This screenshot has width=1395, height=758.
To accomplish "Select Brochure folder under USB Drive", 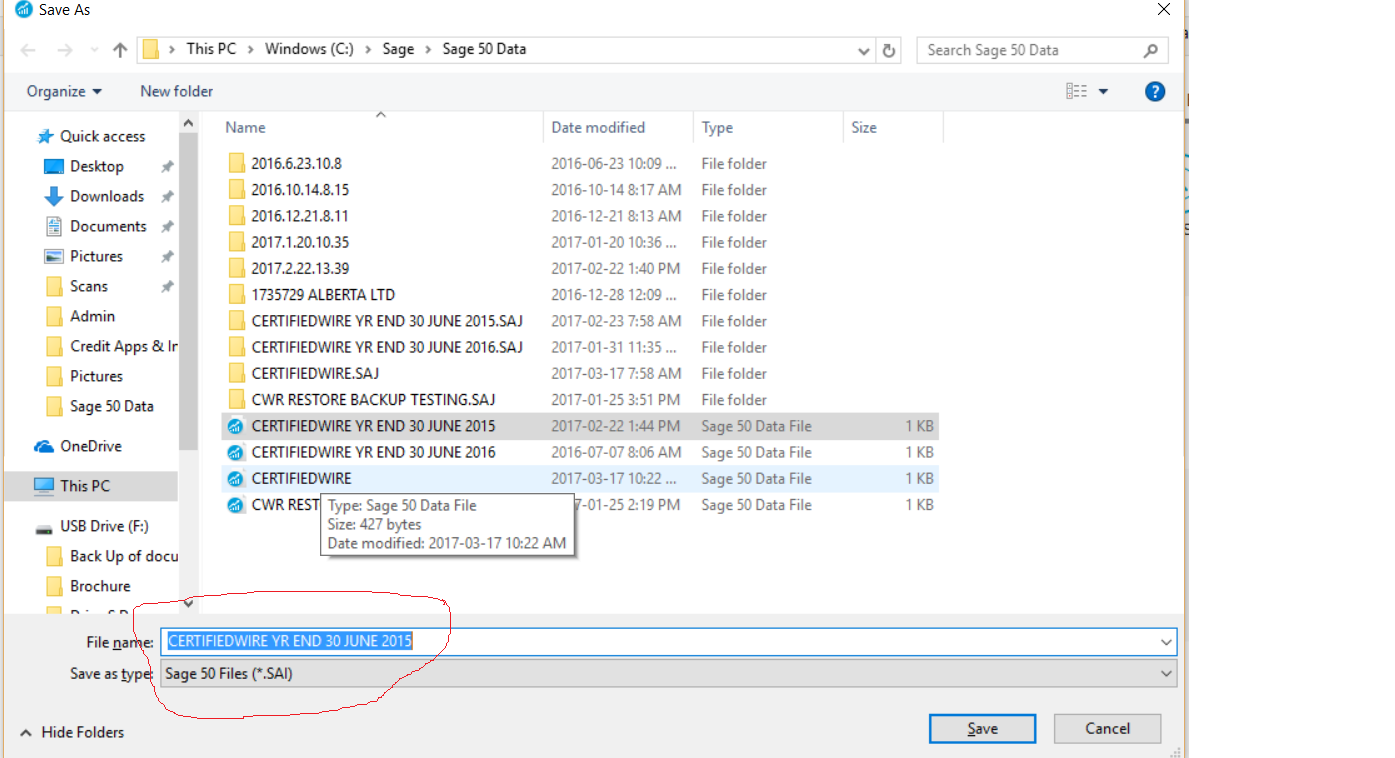I will 100,586.
